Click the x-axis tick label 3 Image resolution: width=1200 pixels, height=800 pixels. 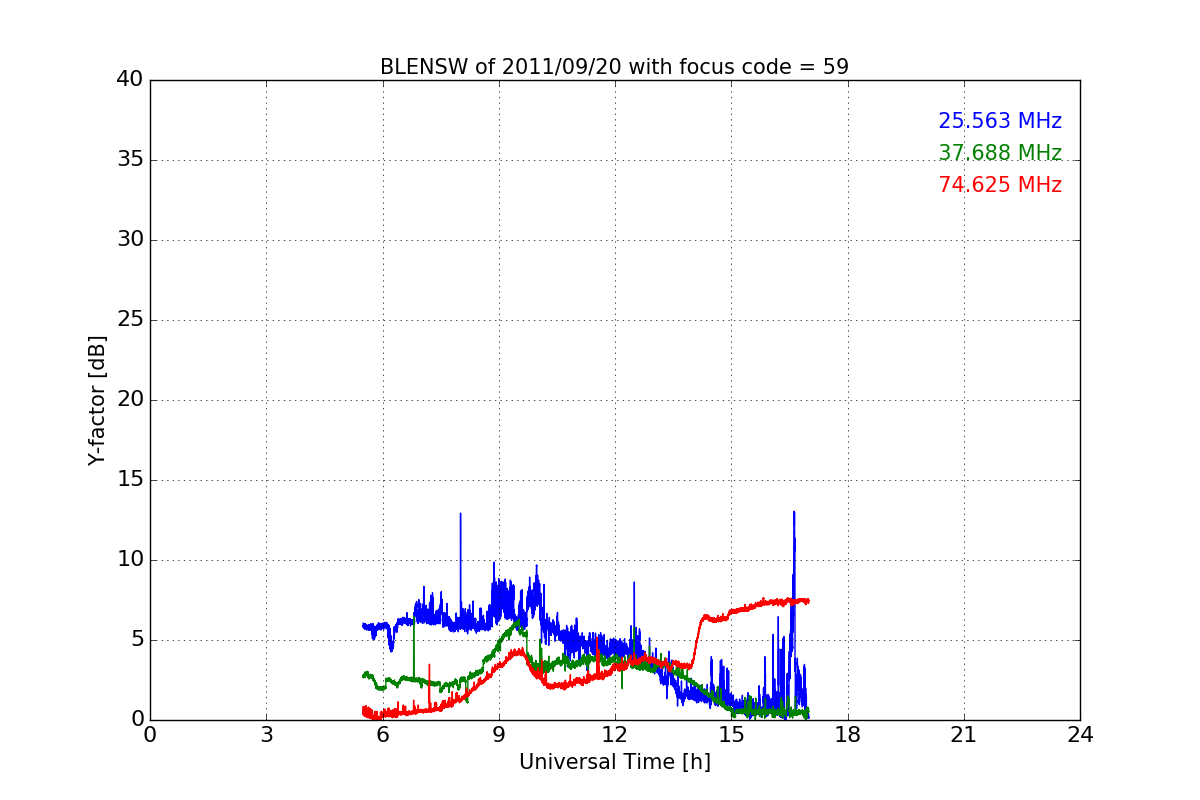266,735
